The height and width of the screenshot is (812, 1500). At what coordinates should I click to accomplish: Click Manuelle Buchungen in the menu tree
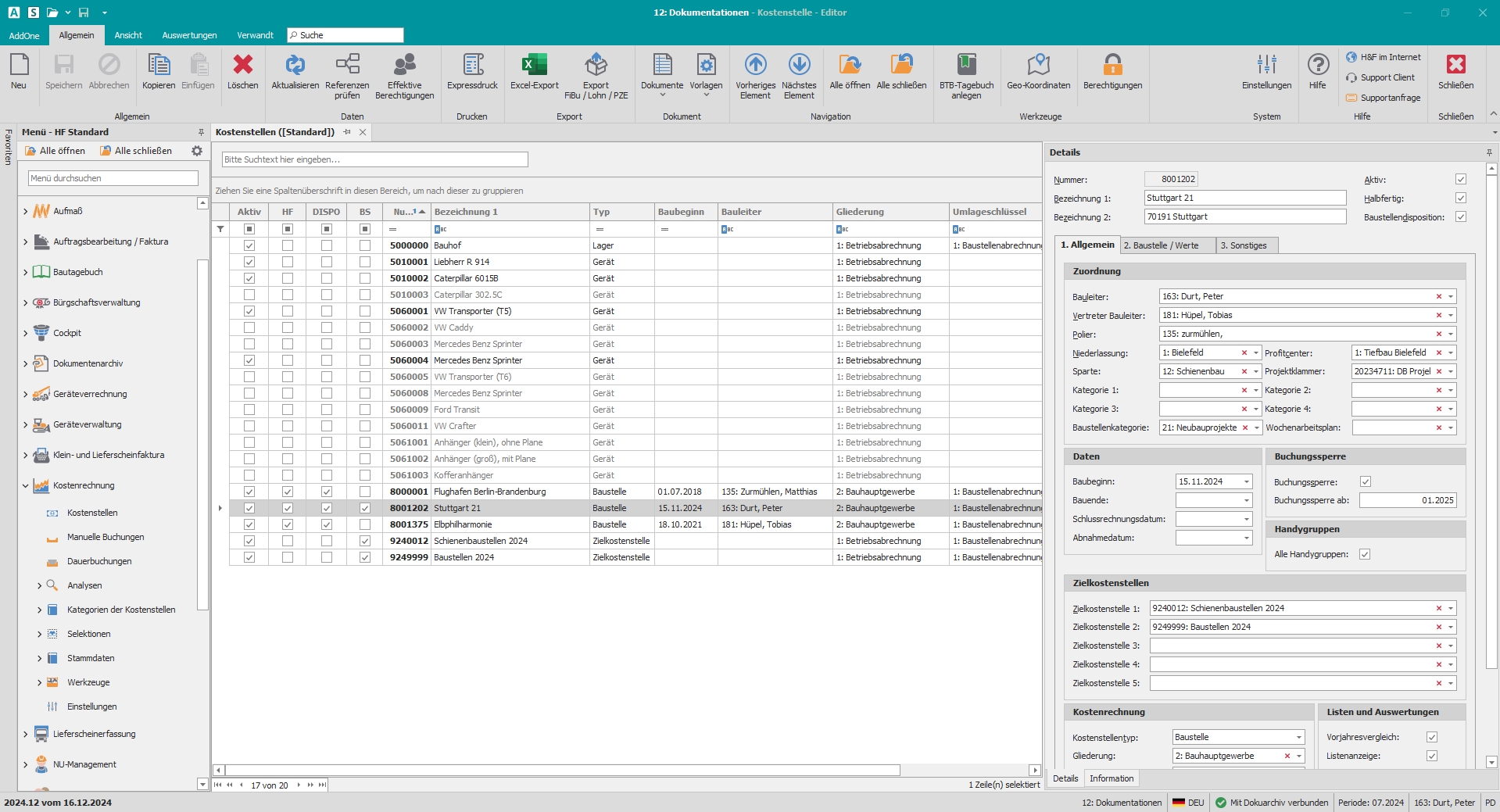click(x=106, y=538)
